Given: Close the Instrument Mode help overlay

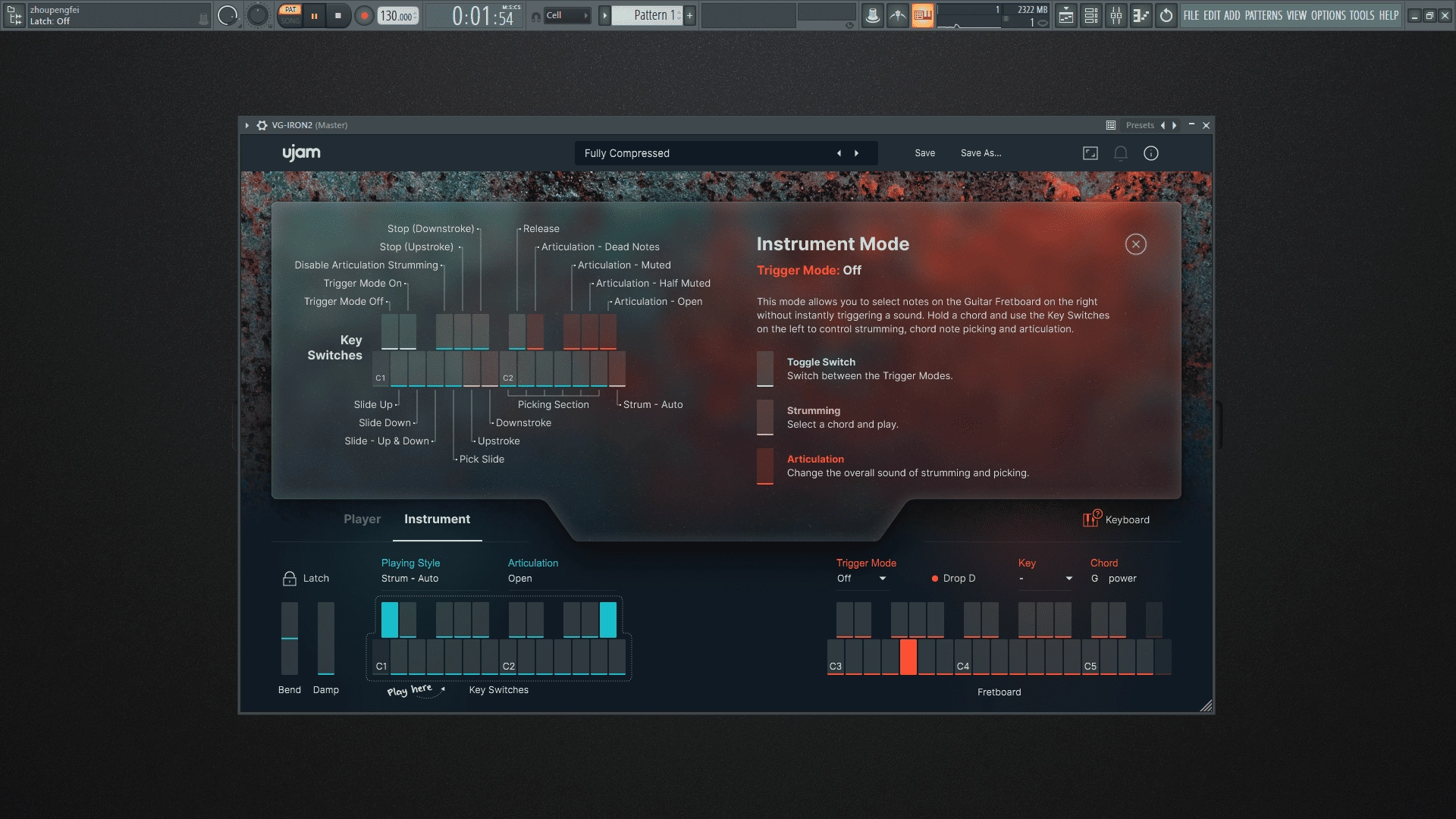Looking at the screenshot, I should pos(1135,244).
